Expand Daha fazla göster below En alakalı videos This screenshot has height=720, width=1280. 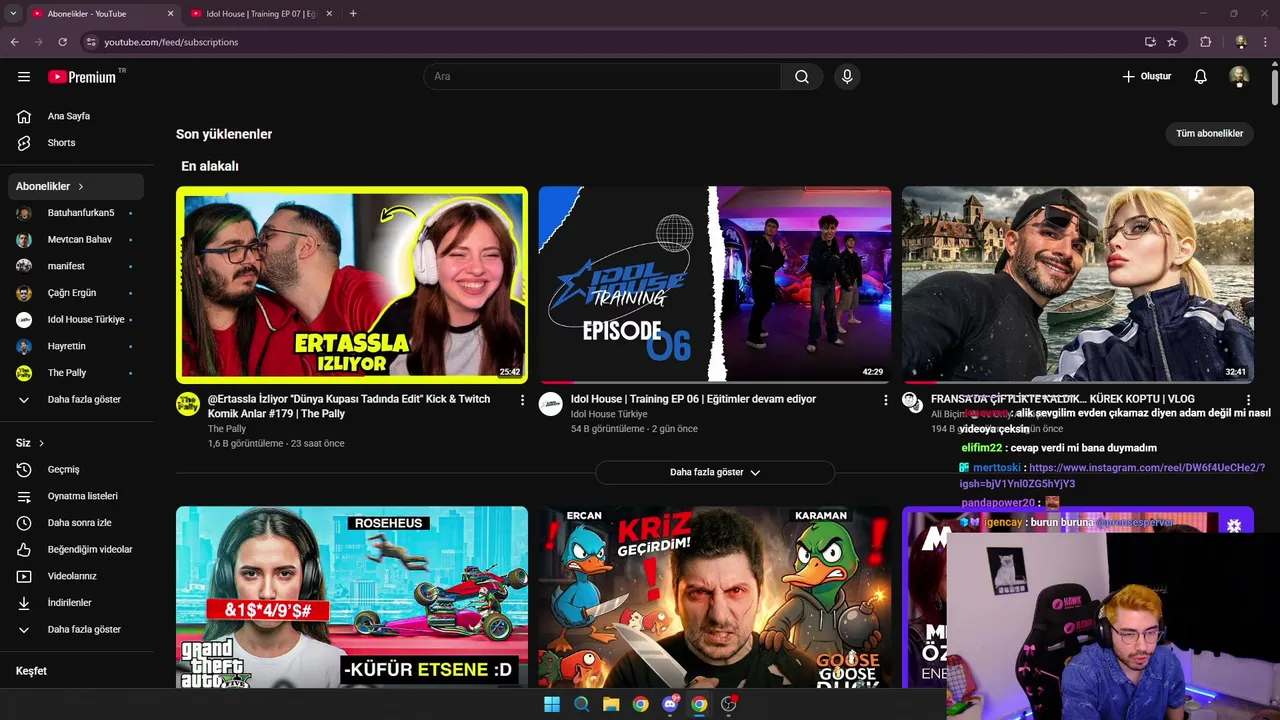[x=715, y=472]
